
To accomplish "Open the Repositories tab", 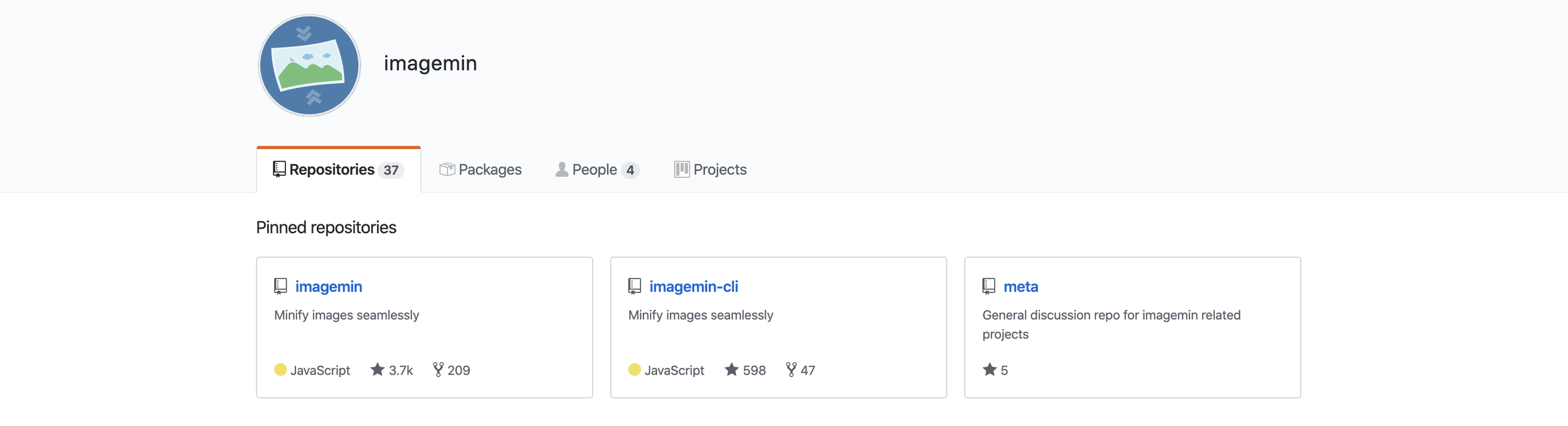I will [x=339, y=170].
